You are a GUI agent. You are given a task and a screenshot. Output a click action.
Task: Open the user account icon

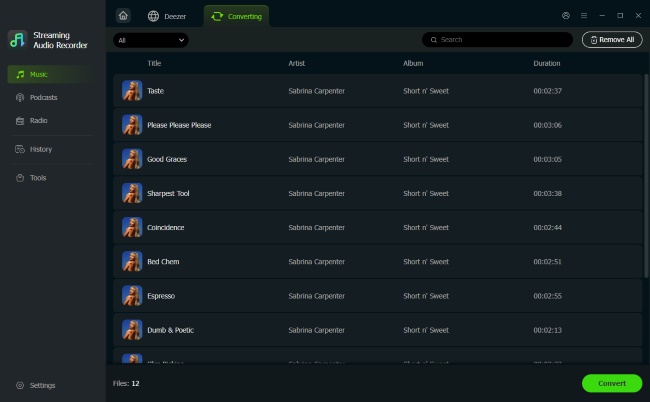coord(566,16)
